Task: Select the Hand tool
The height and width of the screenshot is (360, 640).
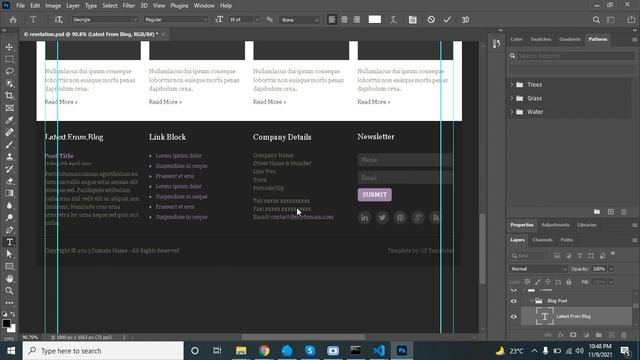Action: pos(9,279)
